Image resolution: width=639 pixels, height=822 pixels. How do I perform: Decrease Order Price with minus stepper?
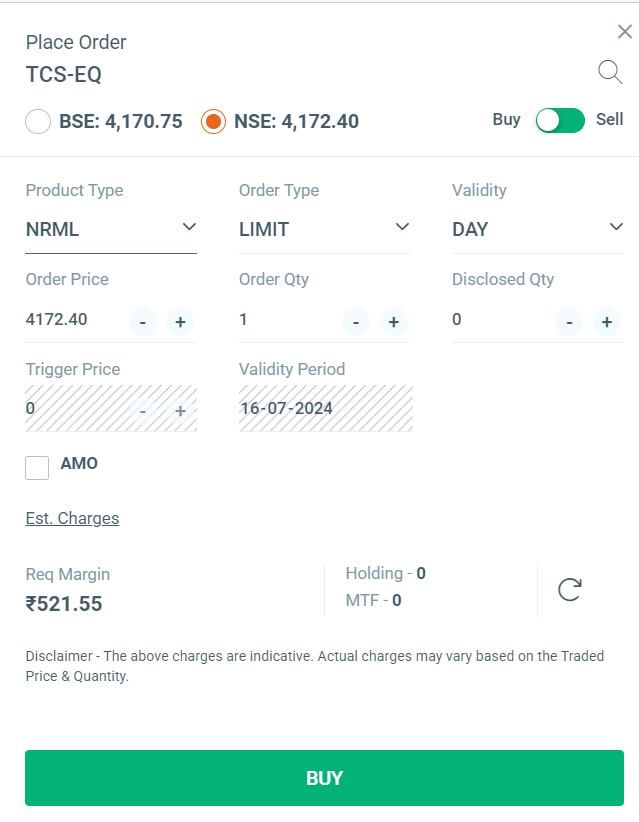pos(142,322)
